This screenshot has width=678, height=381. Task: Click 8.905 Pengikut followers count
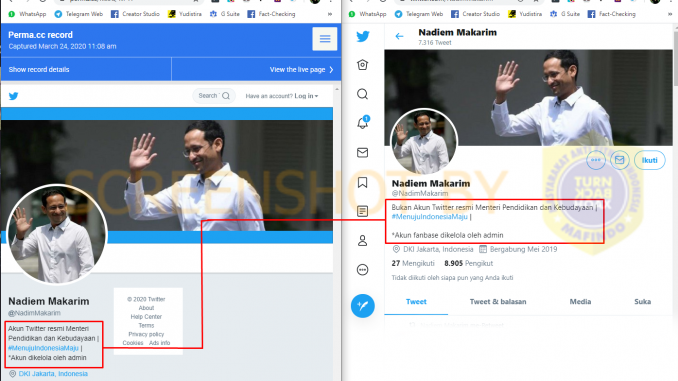(x=468, y=263)
